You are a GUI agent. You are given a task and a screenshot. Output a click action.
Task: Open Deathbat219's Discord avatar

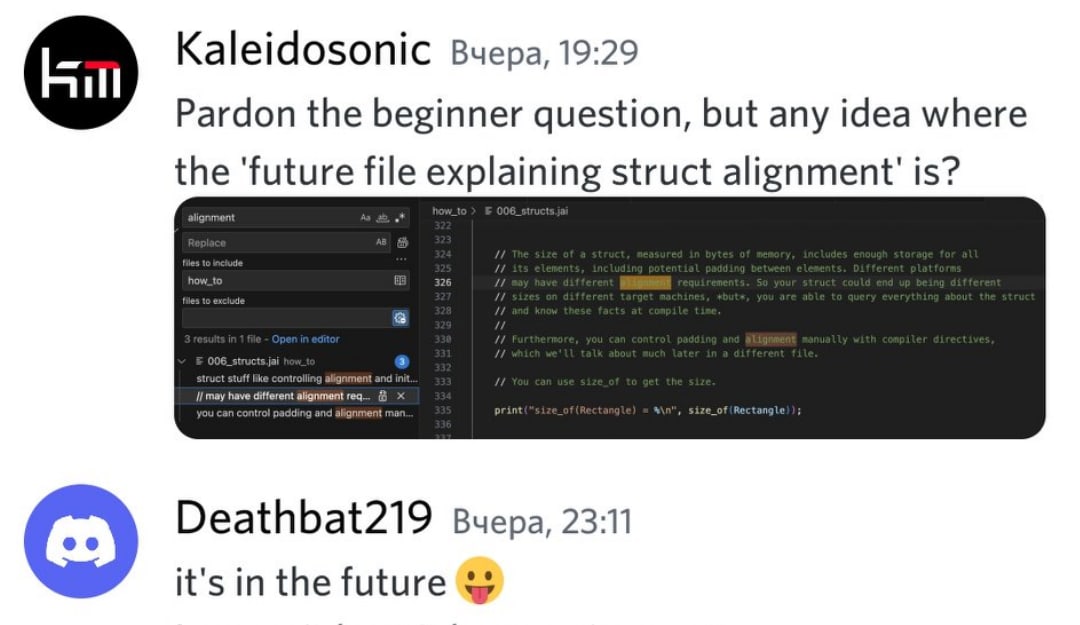(x=81, y=541)
